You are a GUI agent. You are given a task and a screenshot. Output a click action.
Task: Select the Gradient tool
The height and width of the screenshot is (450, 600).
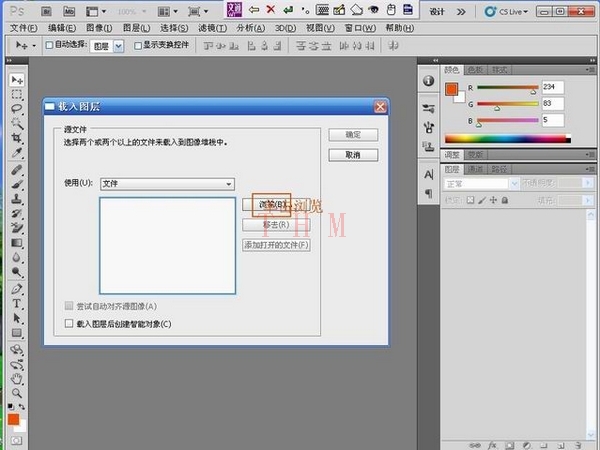coord(16,243)
